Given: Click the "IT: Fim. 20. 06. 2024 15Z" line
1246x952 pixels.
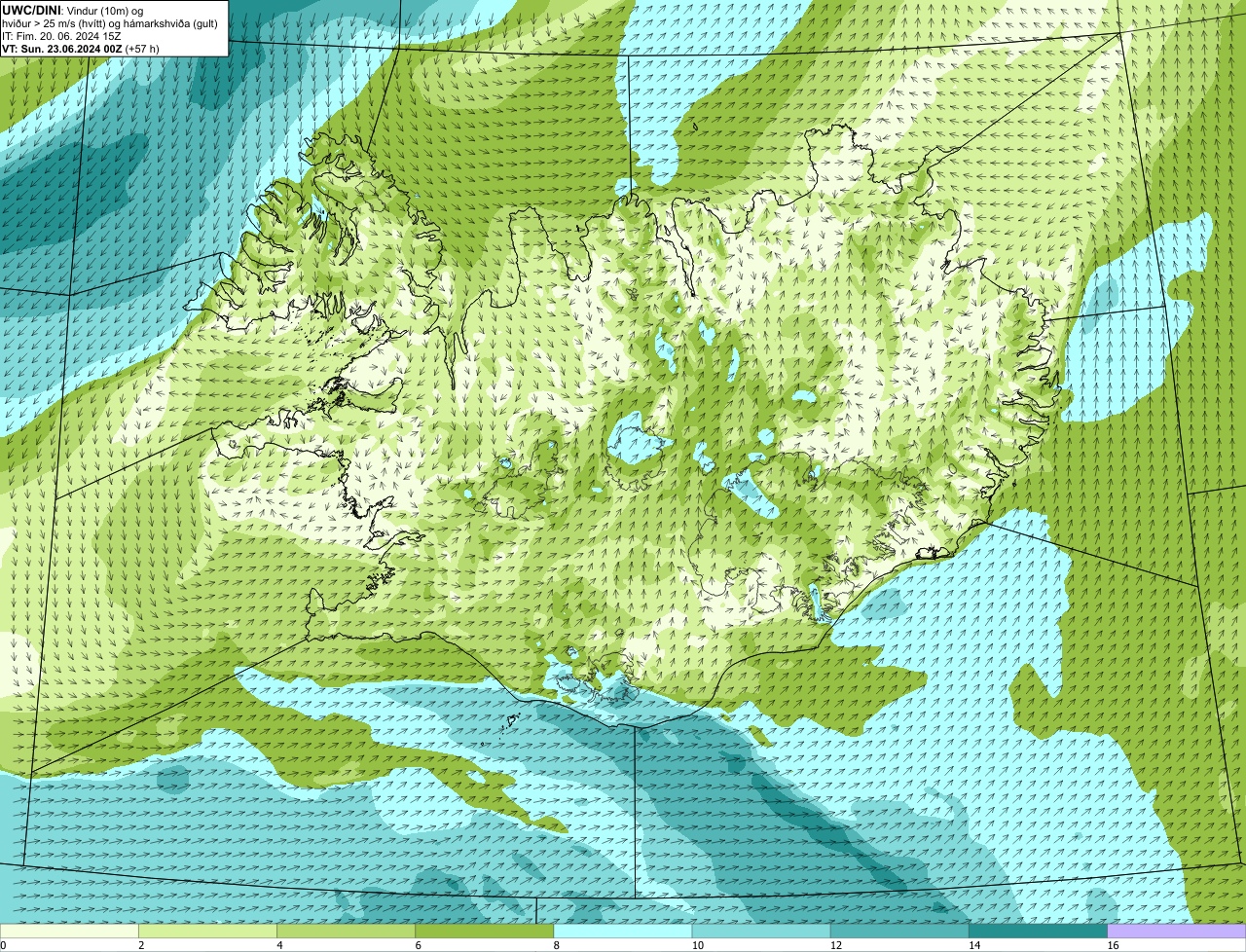Looking at the screenshot, I should [x=61, y=36].
